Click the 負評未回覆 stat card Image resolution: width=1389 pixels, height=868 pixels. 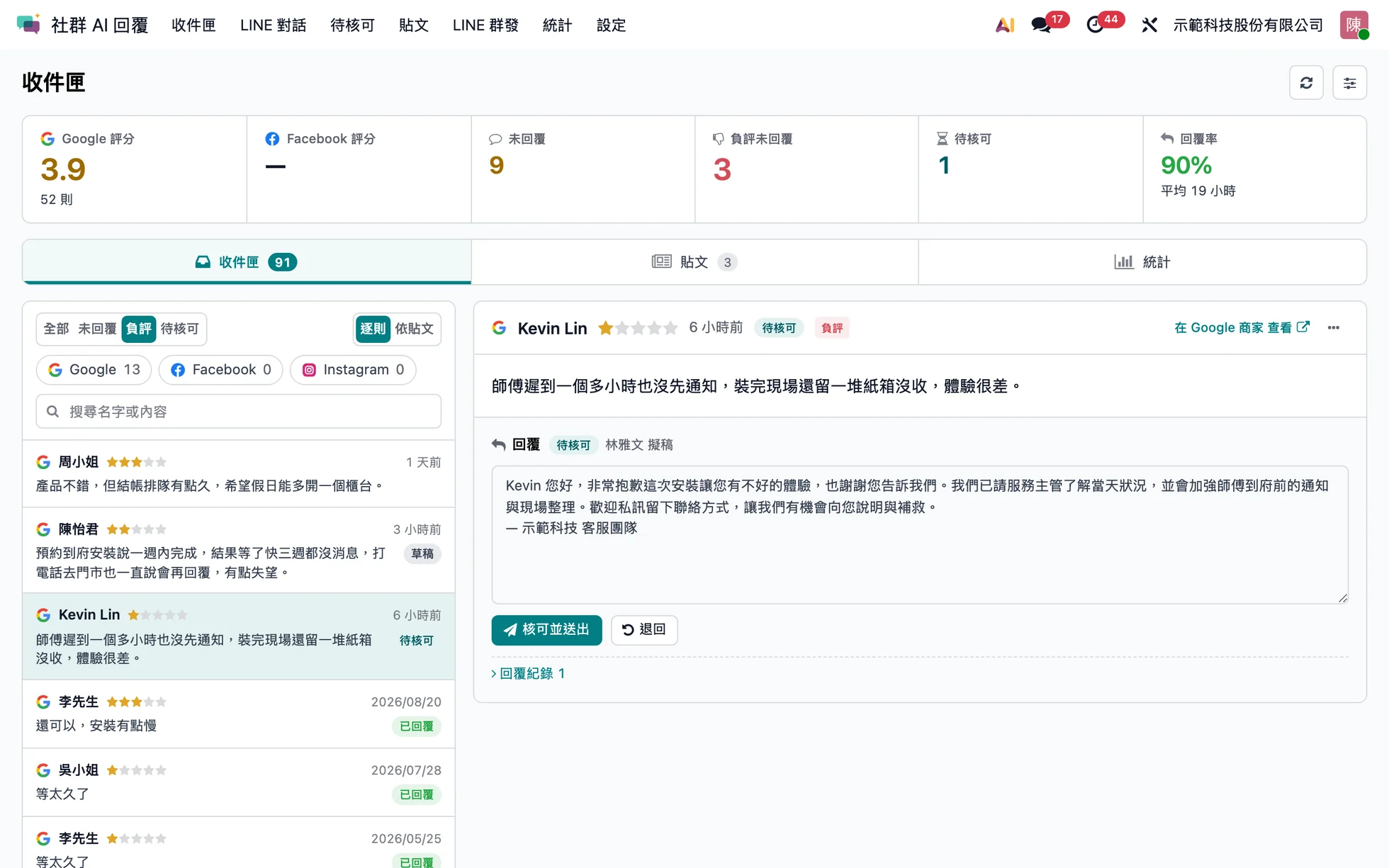click(x=806, y=169)
